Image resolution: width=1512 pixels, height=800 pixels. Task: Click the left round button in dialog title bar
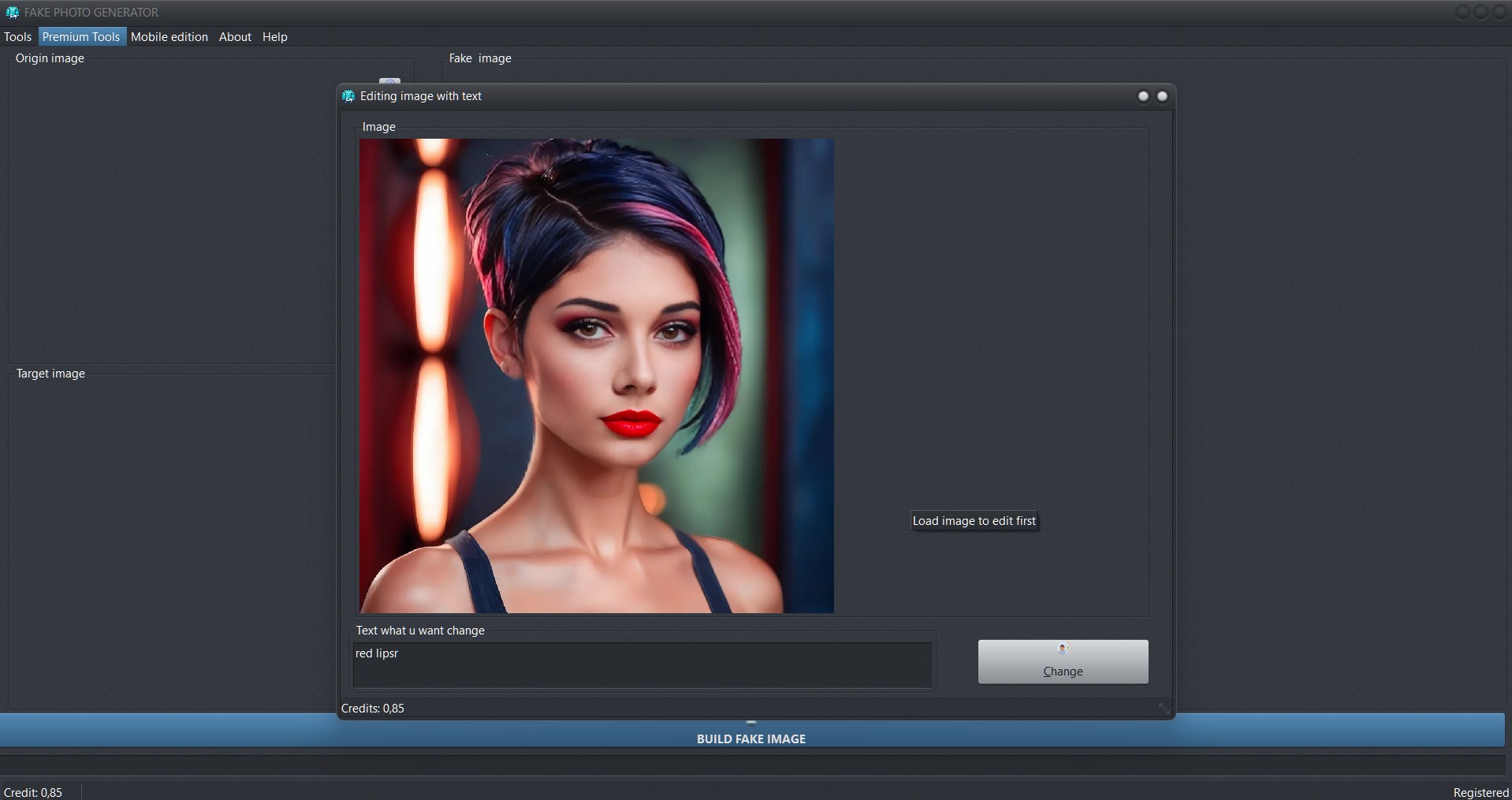point(1143,96)
